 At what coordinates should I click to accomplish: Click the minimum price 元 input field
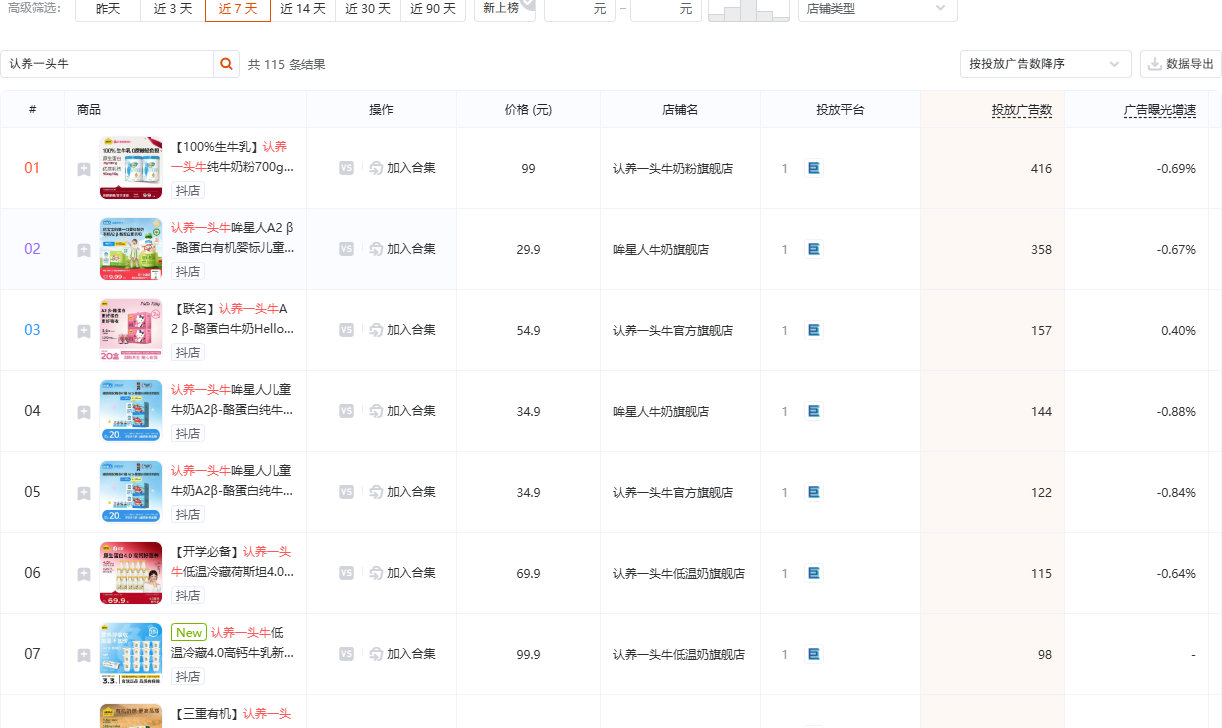click(x=580, y=8)
